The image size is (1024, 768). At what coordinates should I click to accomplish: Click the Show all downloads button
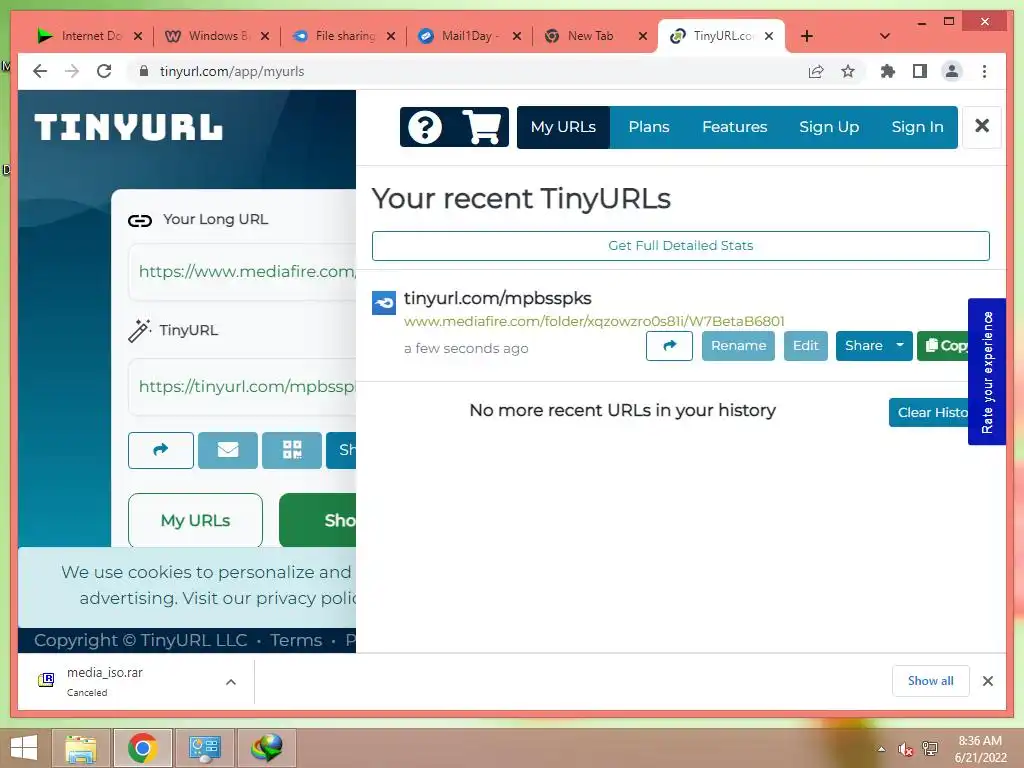(x=930, y=681)
